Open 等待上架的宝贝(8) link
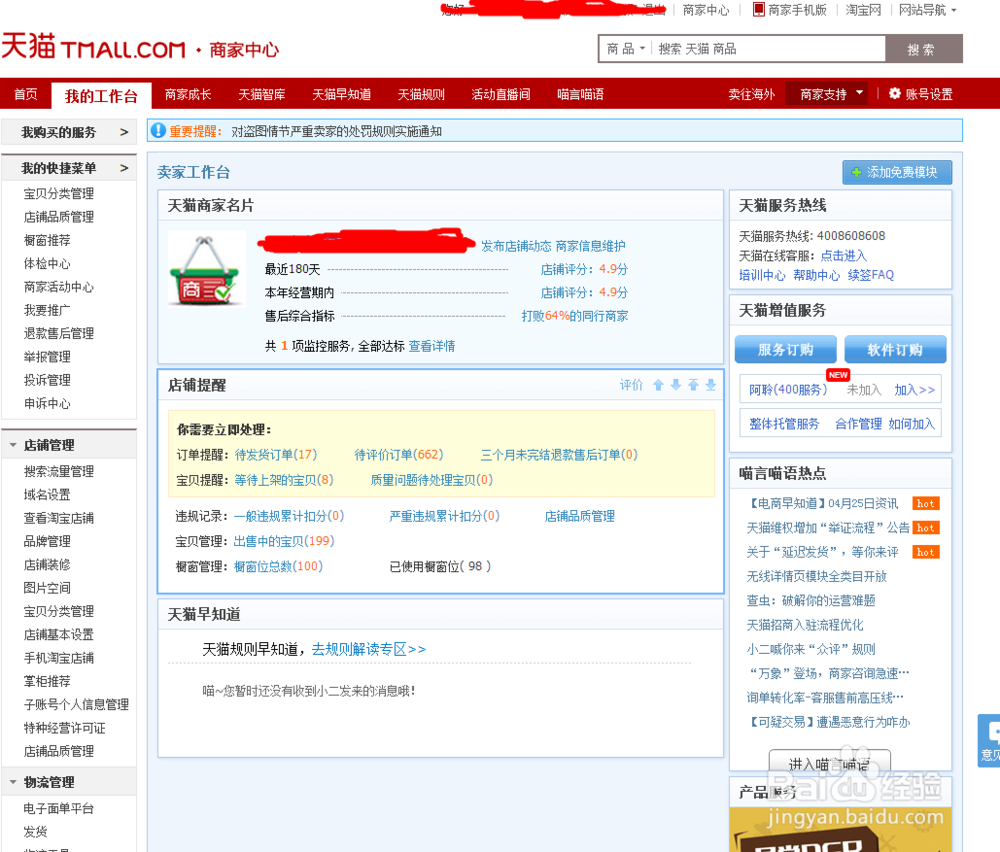 pos(284,480)
